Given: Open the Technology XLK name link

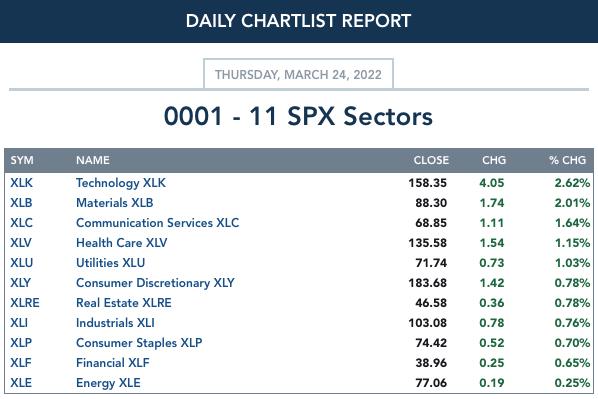Looking at the screenshot, I should coord(121,183).
